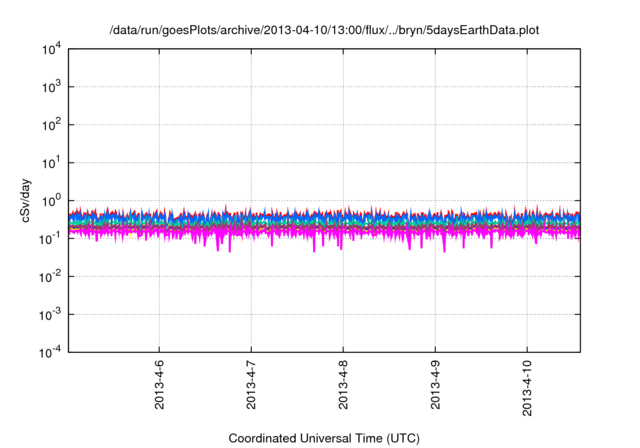Viewport: 640px width, 448px height.
Task: Select the 2013-4-6 date tick label
Action: [159, 385]
